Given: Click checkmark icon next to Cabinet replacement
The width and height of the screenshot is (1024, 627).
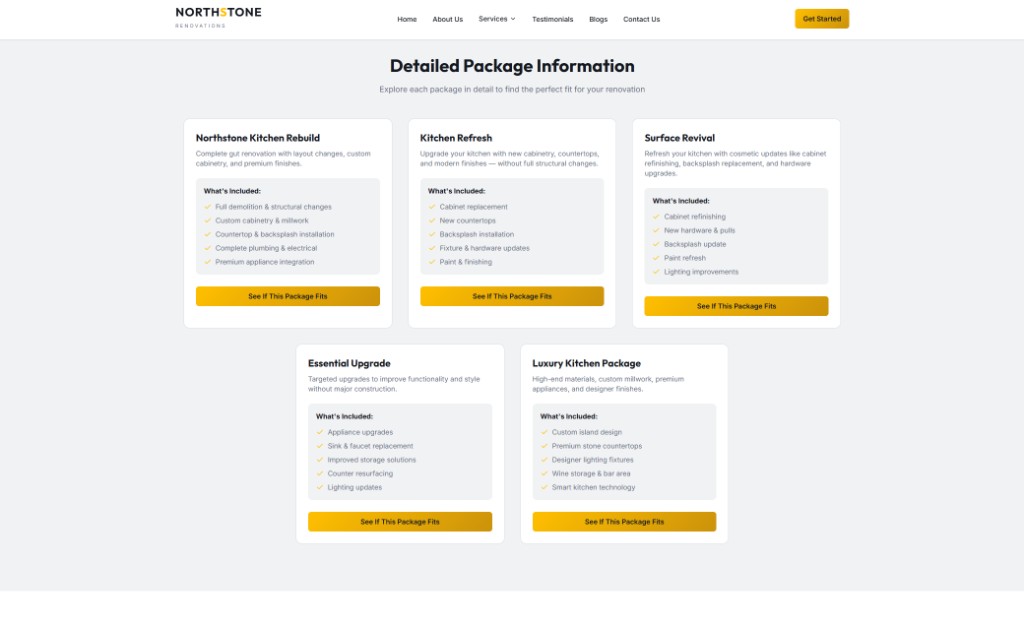Looking at the screenshot, I should tap(432, 207).
